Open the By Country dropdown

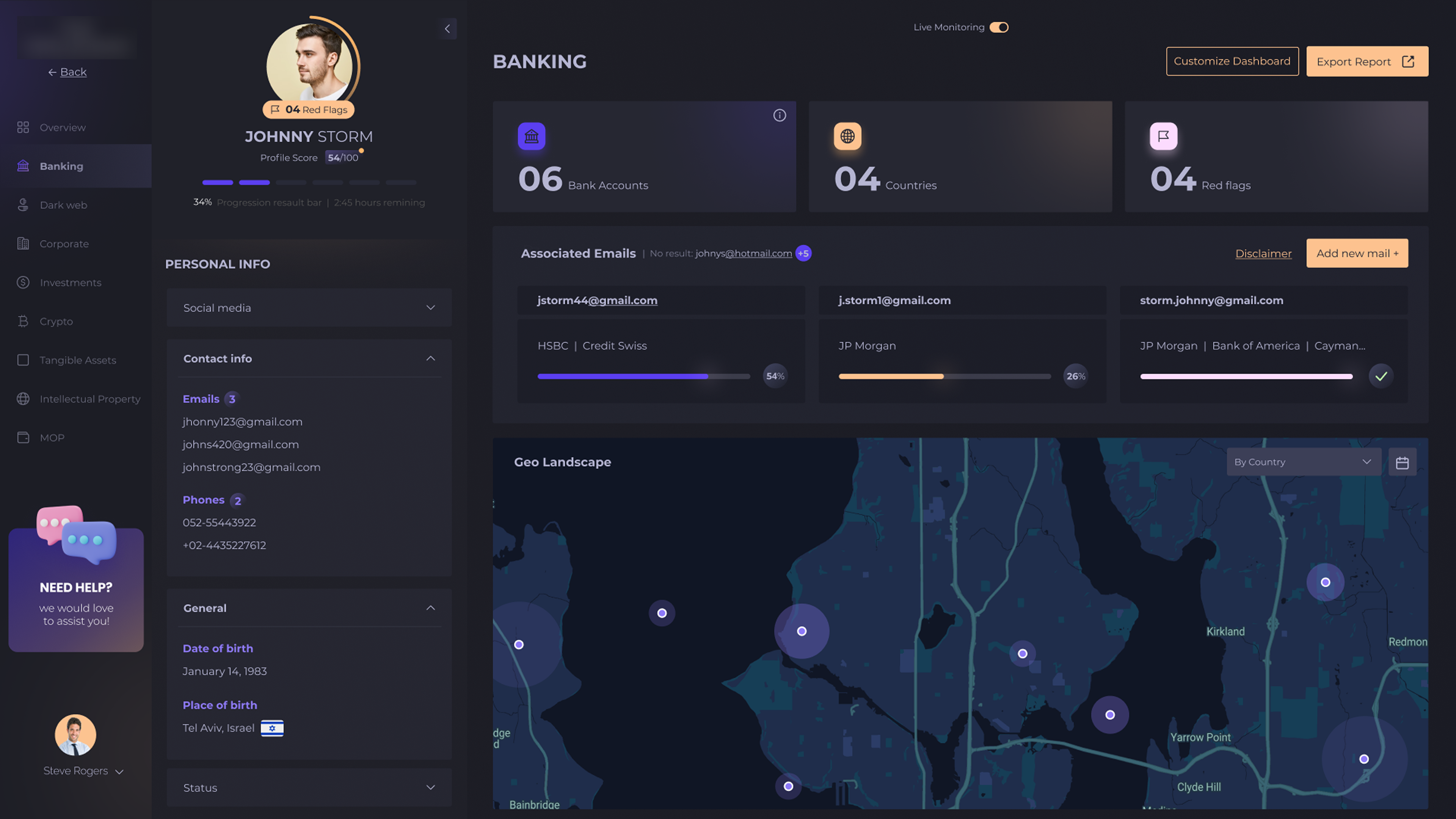[1304, 462]
